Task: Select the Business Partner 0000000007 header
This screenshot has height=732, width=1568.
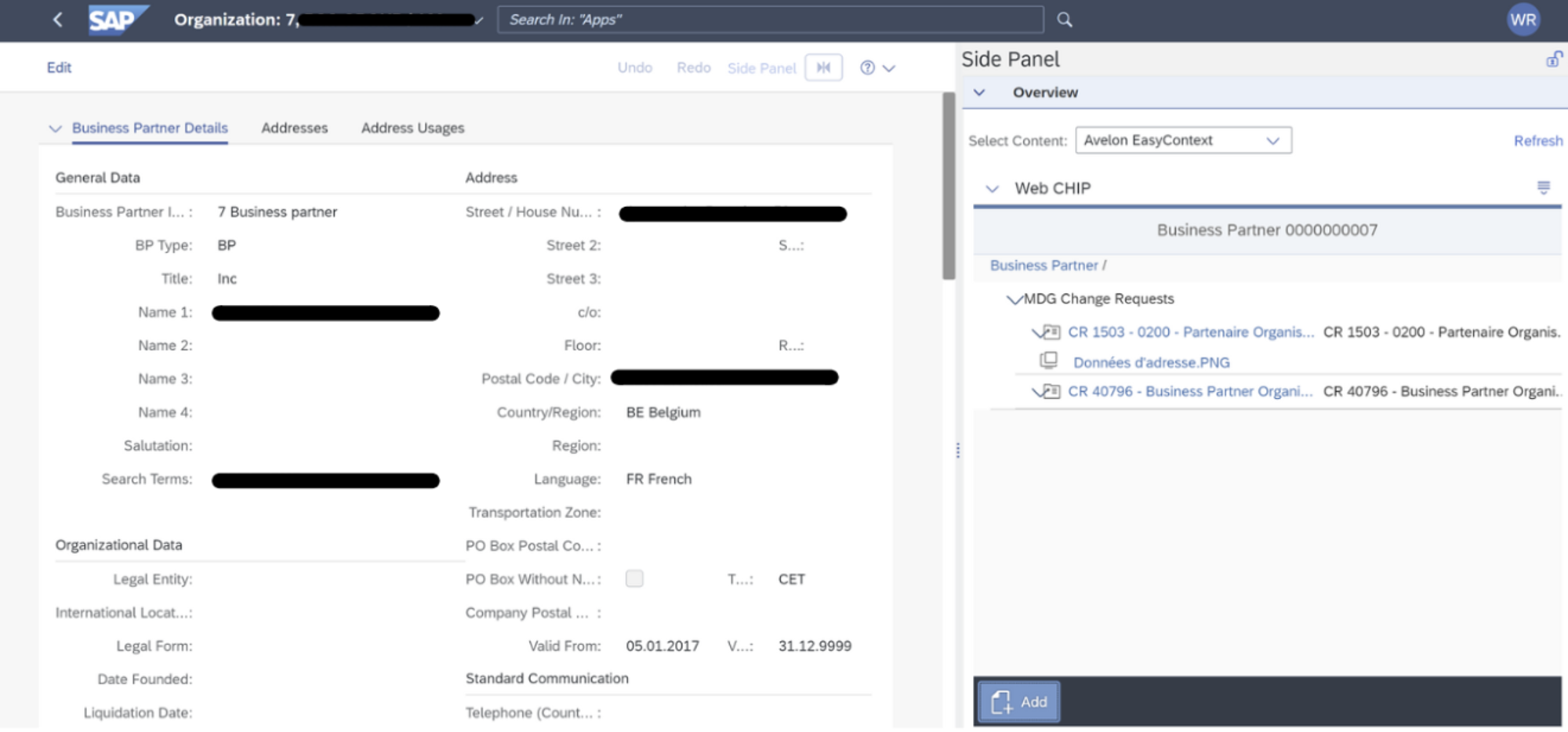Action: pos(1266,230)
